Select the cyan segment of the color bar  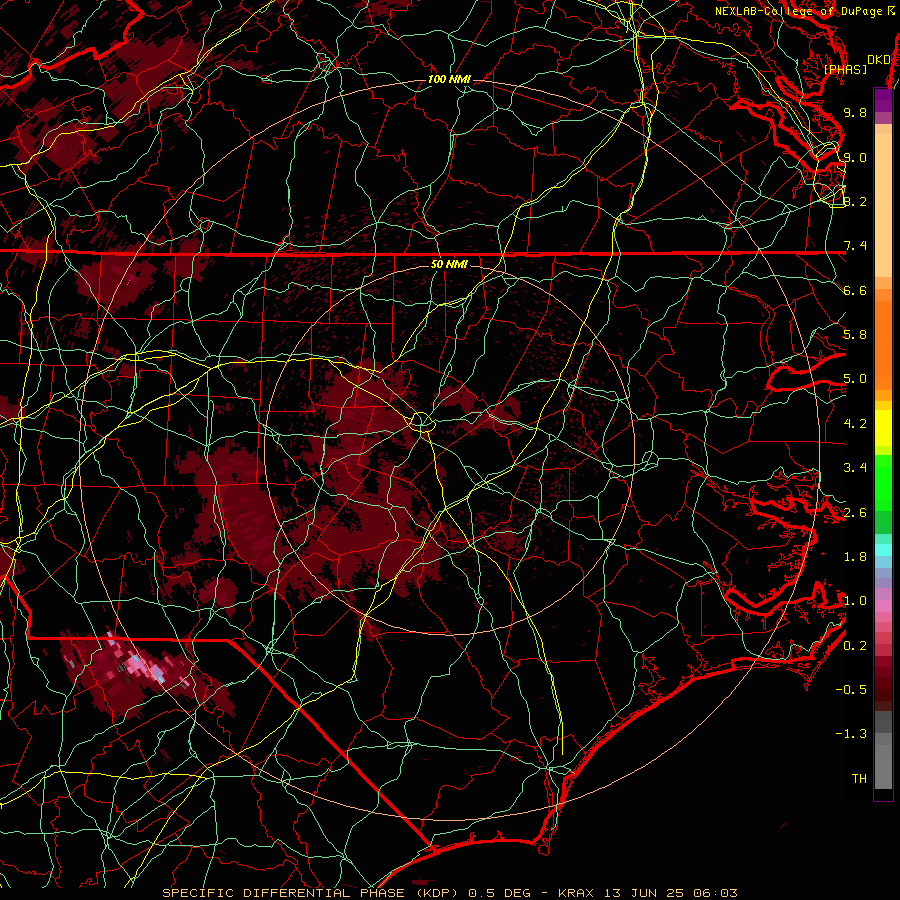click(883, 550)
